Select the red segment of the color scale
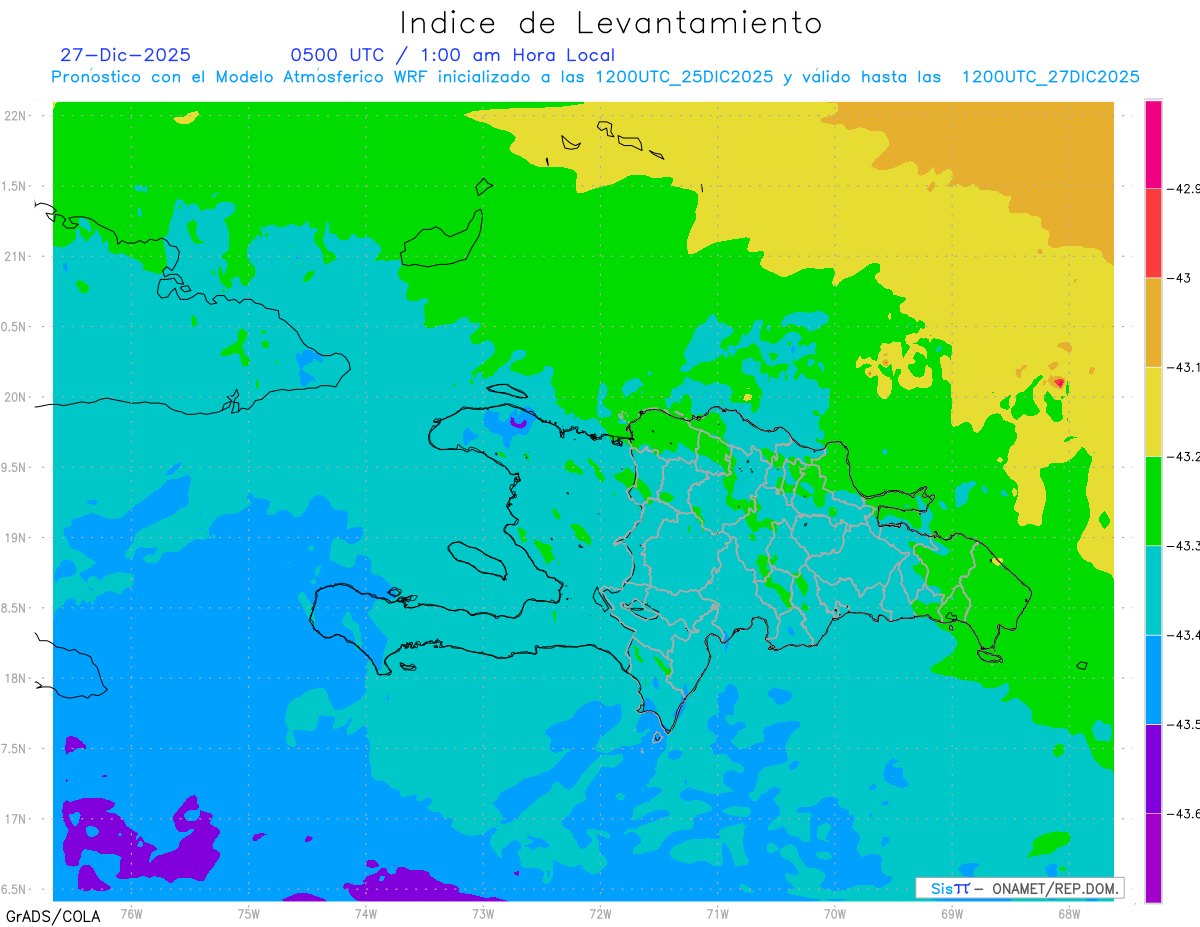 tap(1153, 233)
